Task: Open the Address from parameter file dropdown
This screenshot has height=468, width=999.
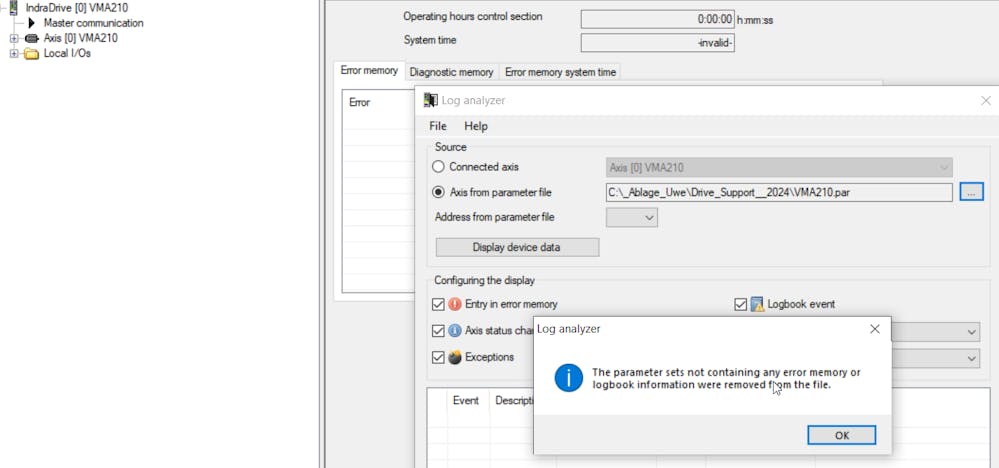Action: [632, 217]
